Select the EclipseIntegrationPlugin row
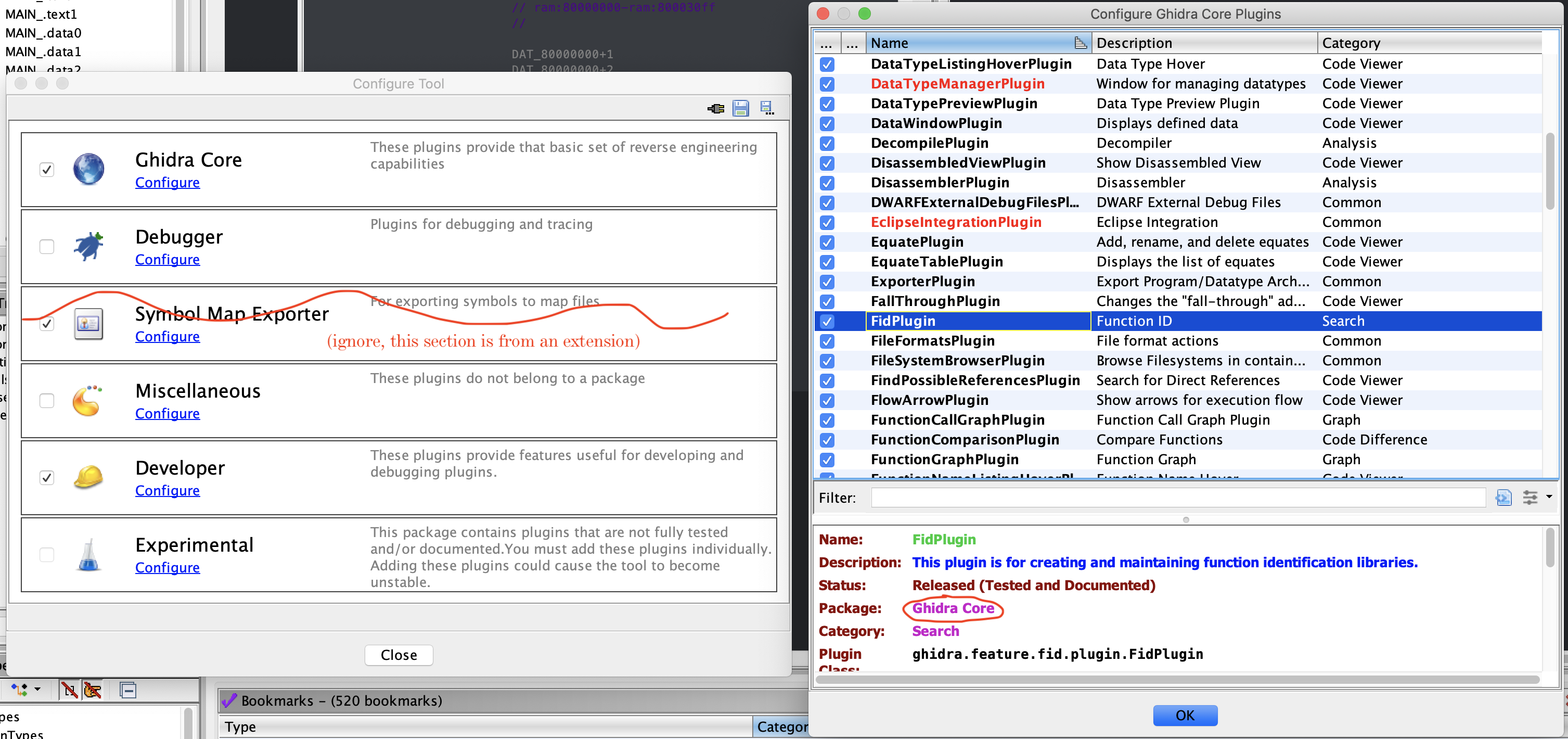1568x739 pixels. (1178, 222)
